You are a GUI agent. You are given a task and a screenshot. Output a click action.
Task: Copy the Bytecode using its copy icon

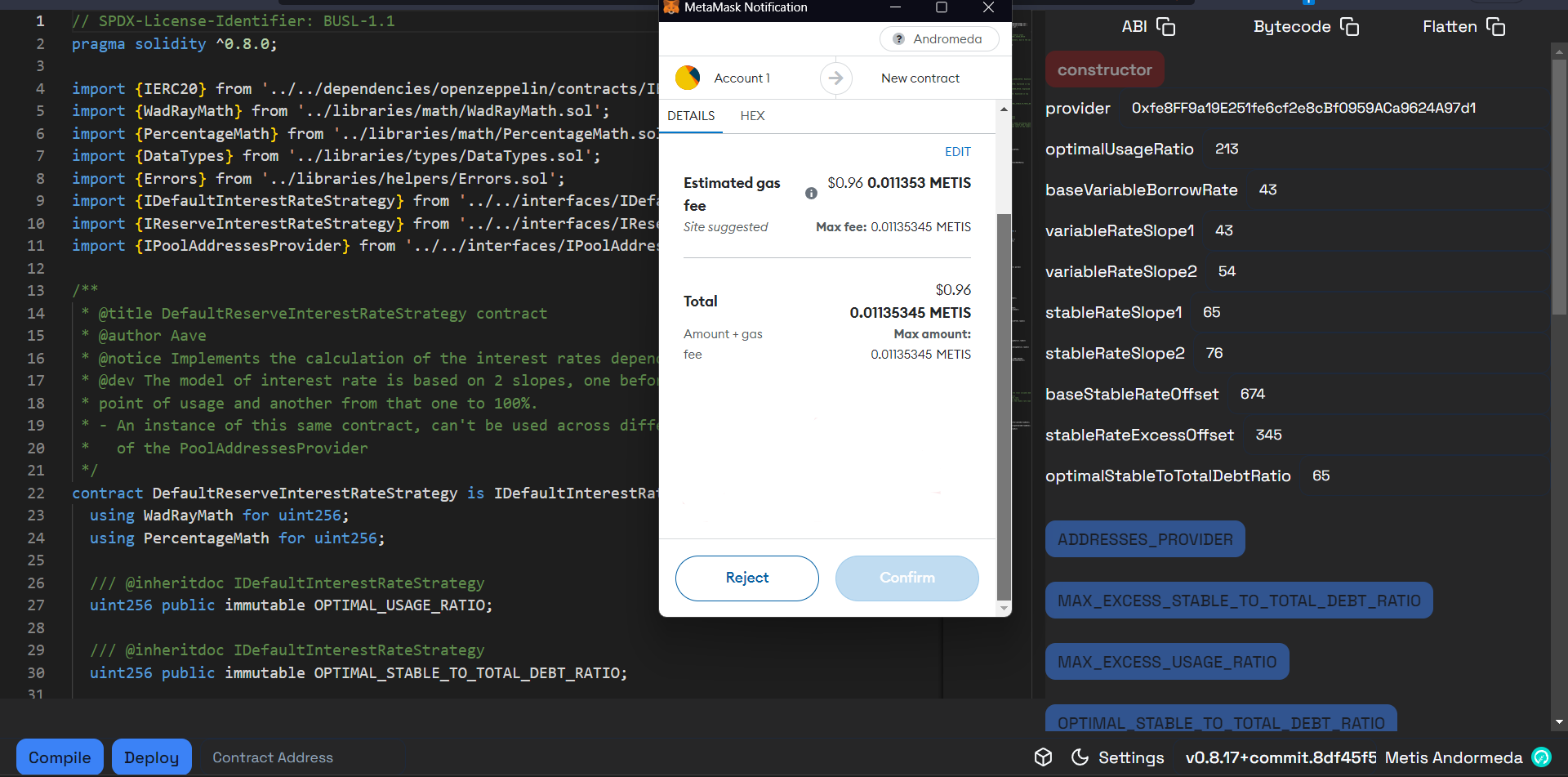(1349, 27)
